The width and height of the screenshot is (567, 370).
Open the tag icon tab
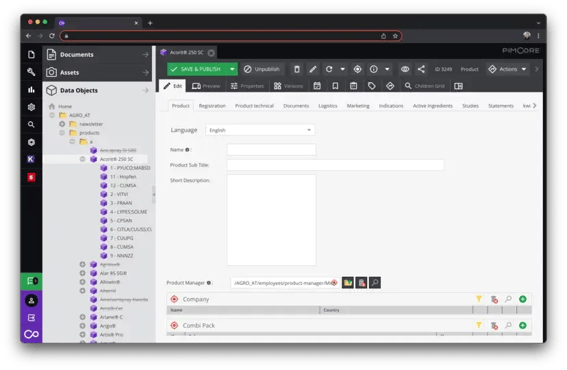372,86
